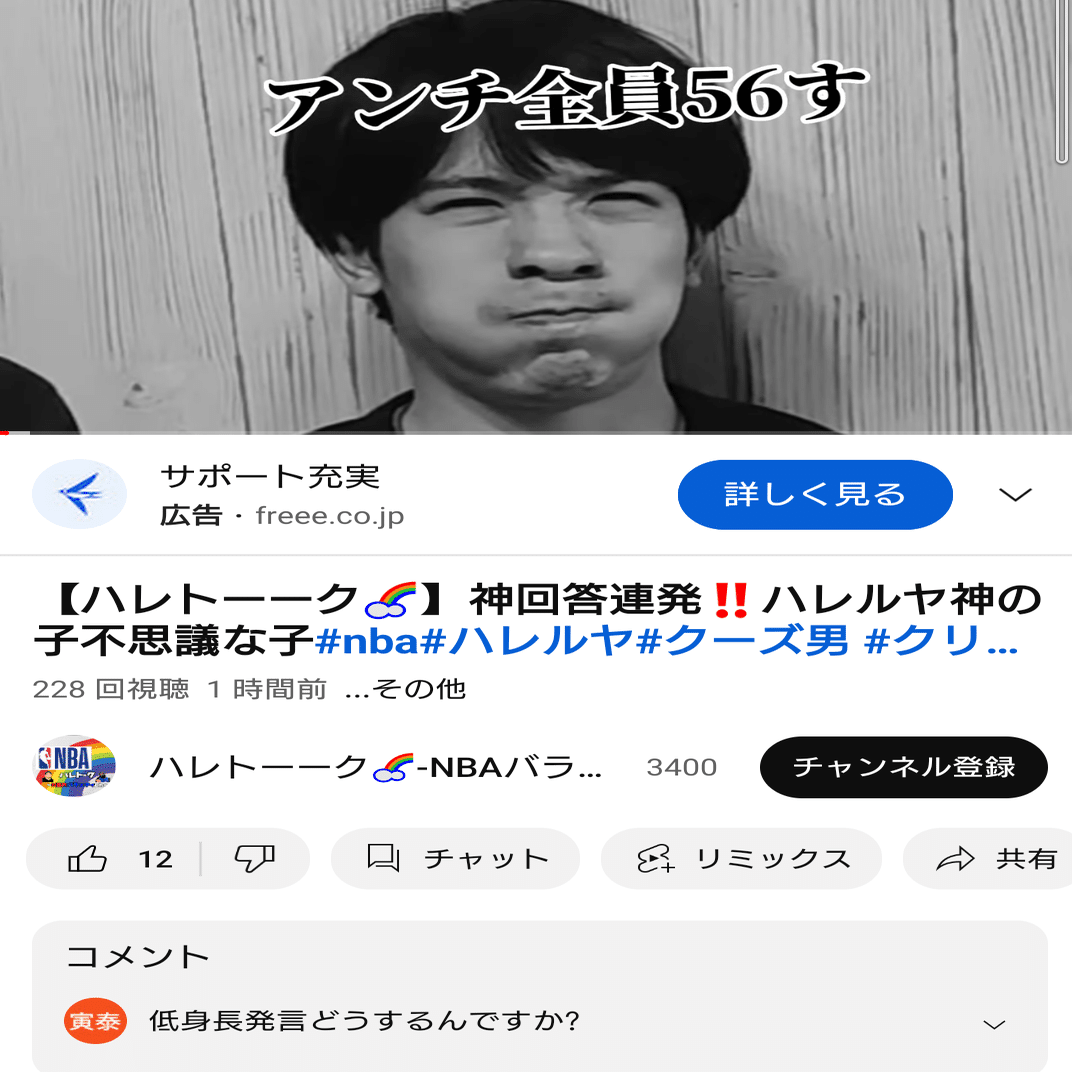Open the チャット chat button

[455, 859]
